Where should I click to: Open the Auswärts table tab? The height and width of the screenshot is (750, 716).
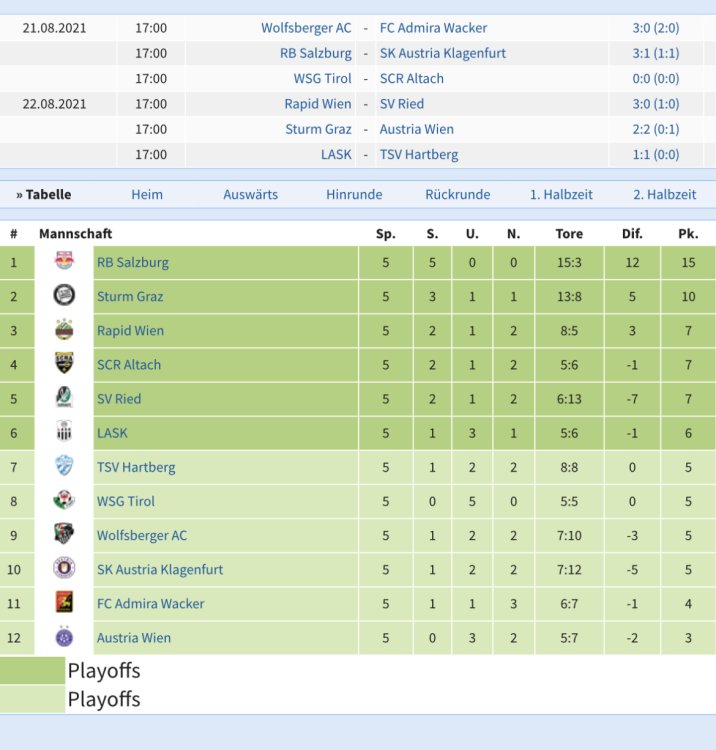(250, 195)
